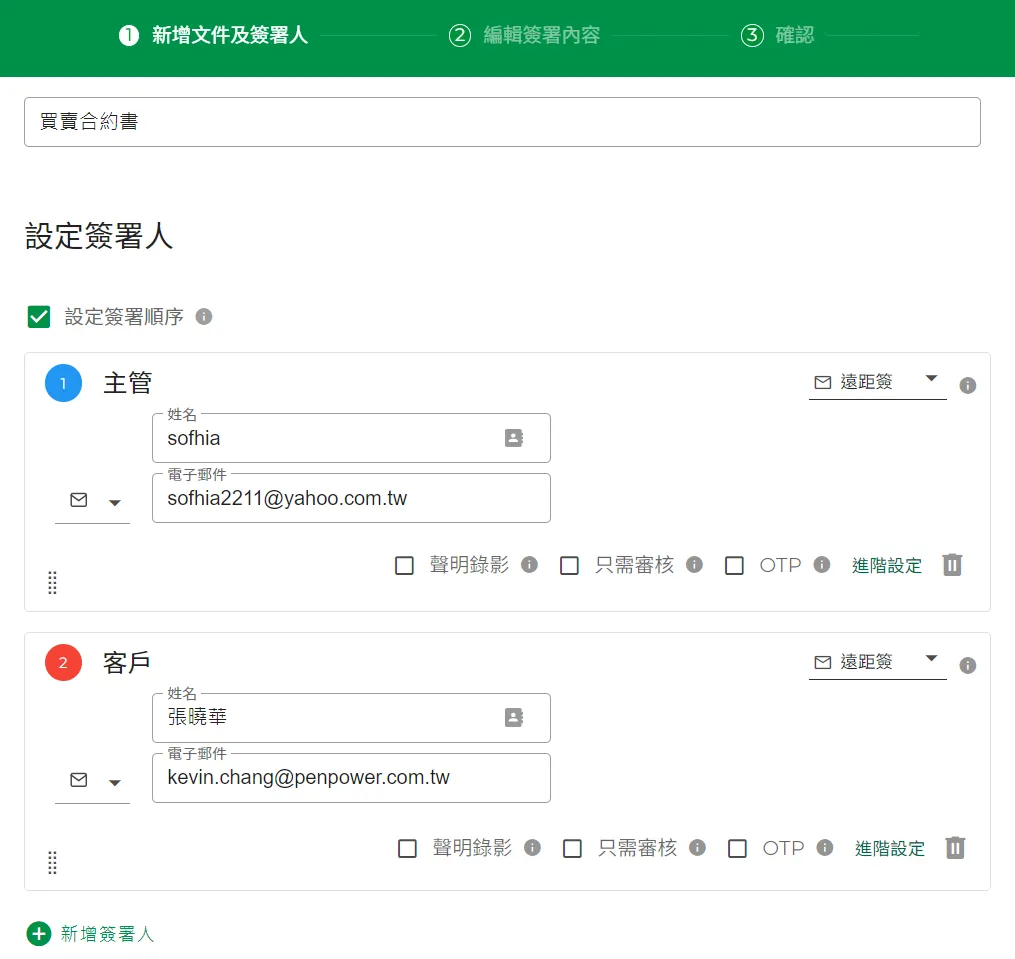Enable OTP checkbox for 主管
The width and height of the screenshot is (1015, 959).
pyautogui.click(x=734, y=565)
